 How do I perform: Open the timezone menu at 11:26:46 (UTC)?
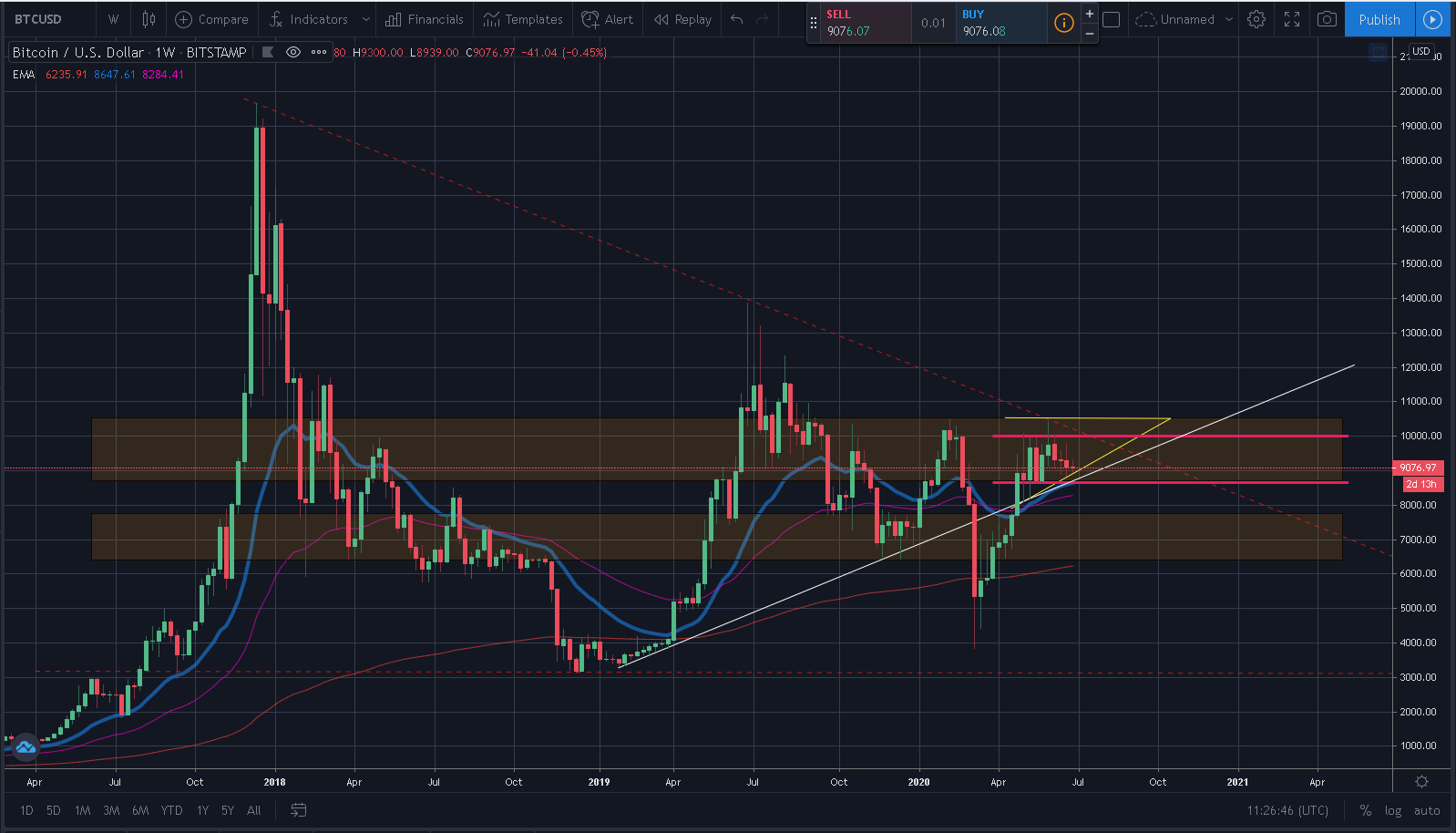[x=1287, y=810]
